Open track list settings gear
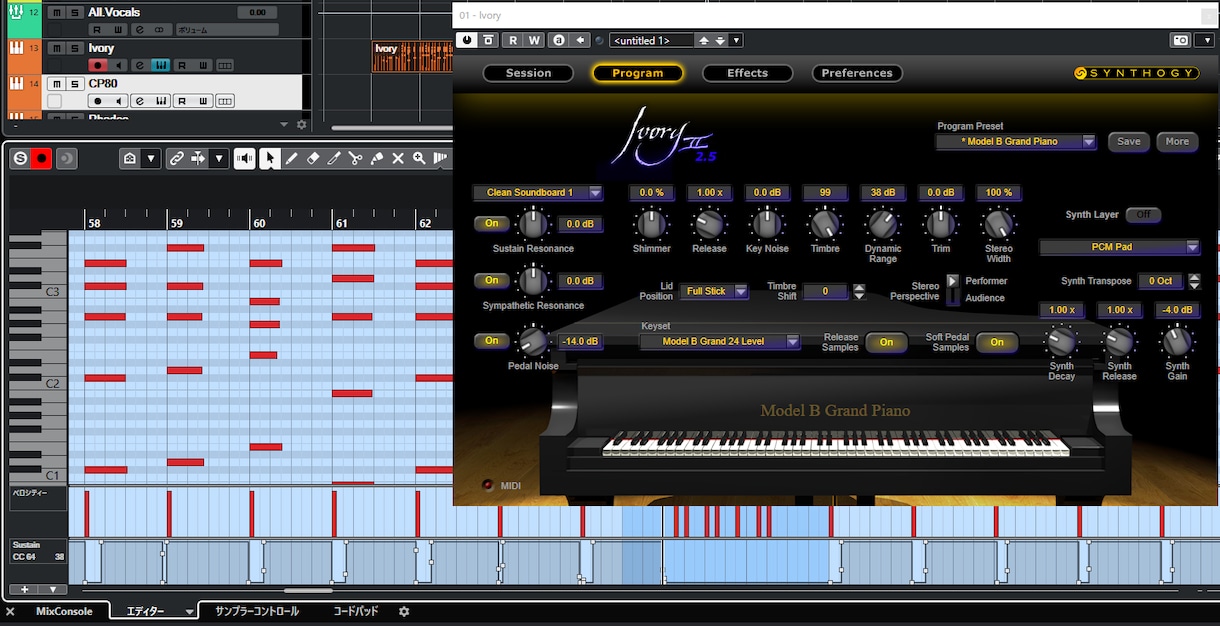The height and width of the screenshot is (626, 1220). pyautogui.click(x=302, y=125)
